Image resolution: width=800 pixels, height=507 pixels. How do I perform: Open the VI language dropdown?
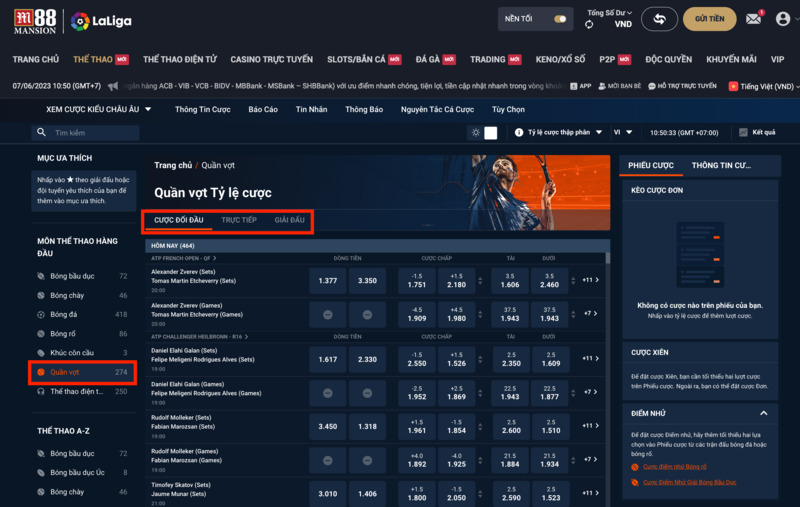tap(622, 132)
